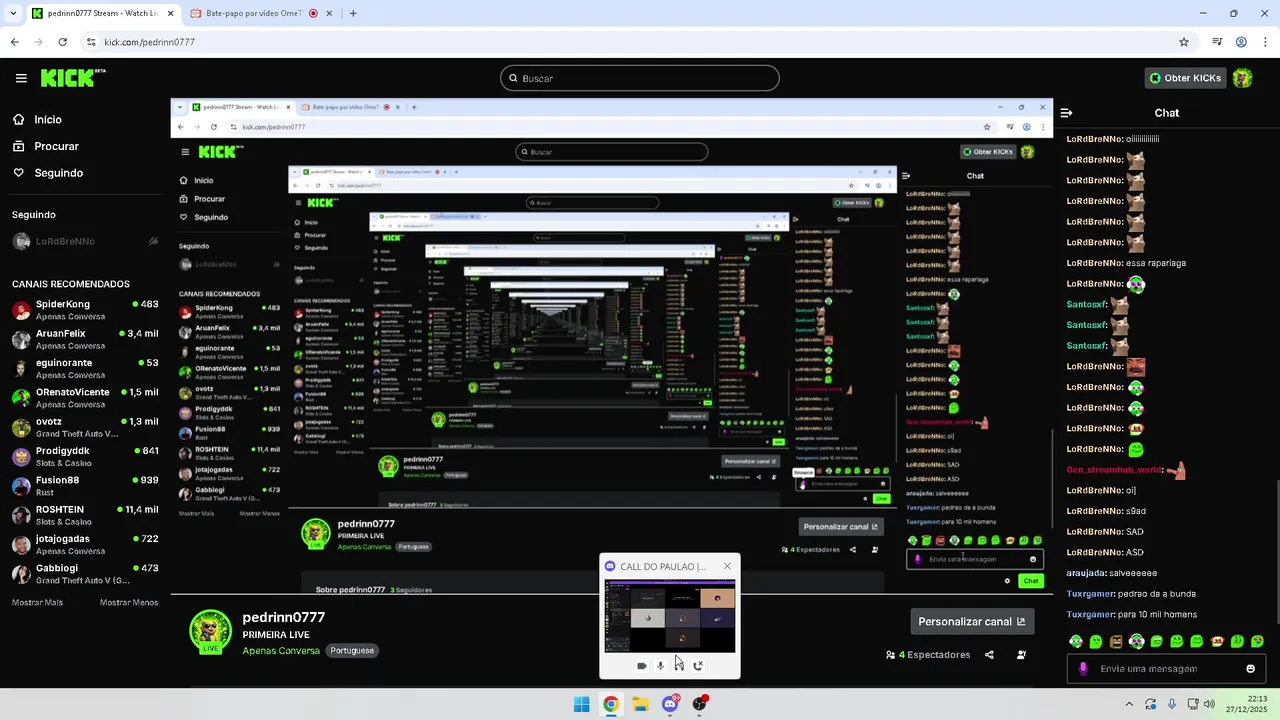Screen dimensions: 1280x720
Task: Click the Personalizar canal button
Action: (971, 621)
